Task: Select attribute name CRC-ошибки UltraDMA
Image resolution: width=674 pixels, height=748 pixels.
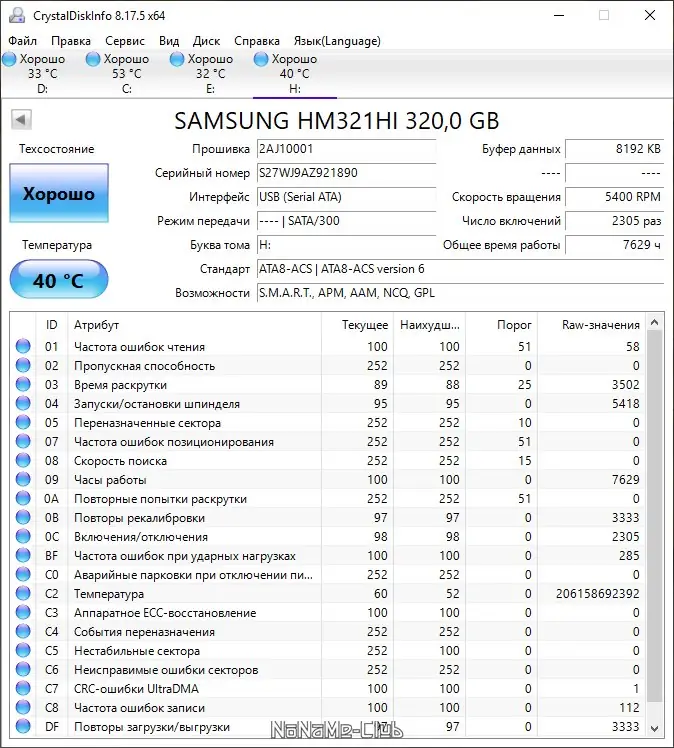Action: (136, 689)
